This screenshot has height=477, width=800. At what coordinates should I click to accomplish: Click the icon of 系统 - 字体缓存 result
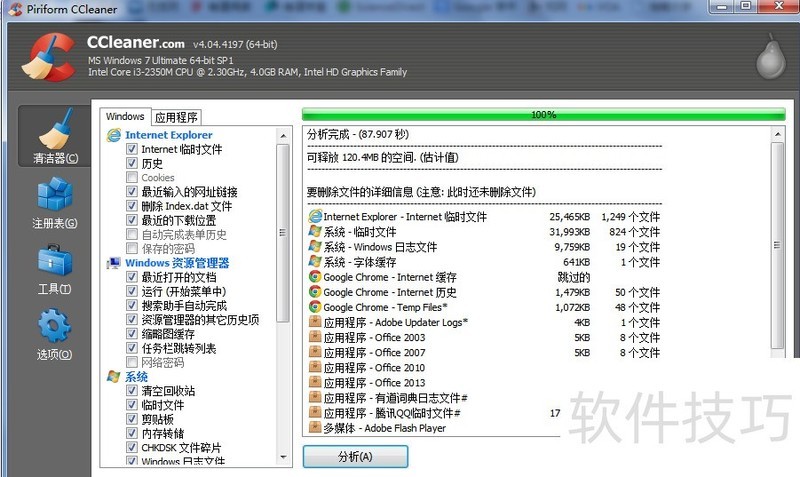[x=315, y=262]
